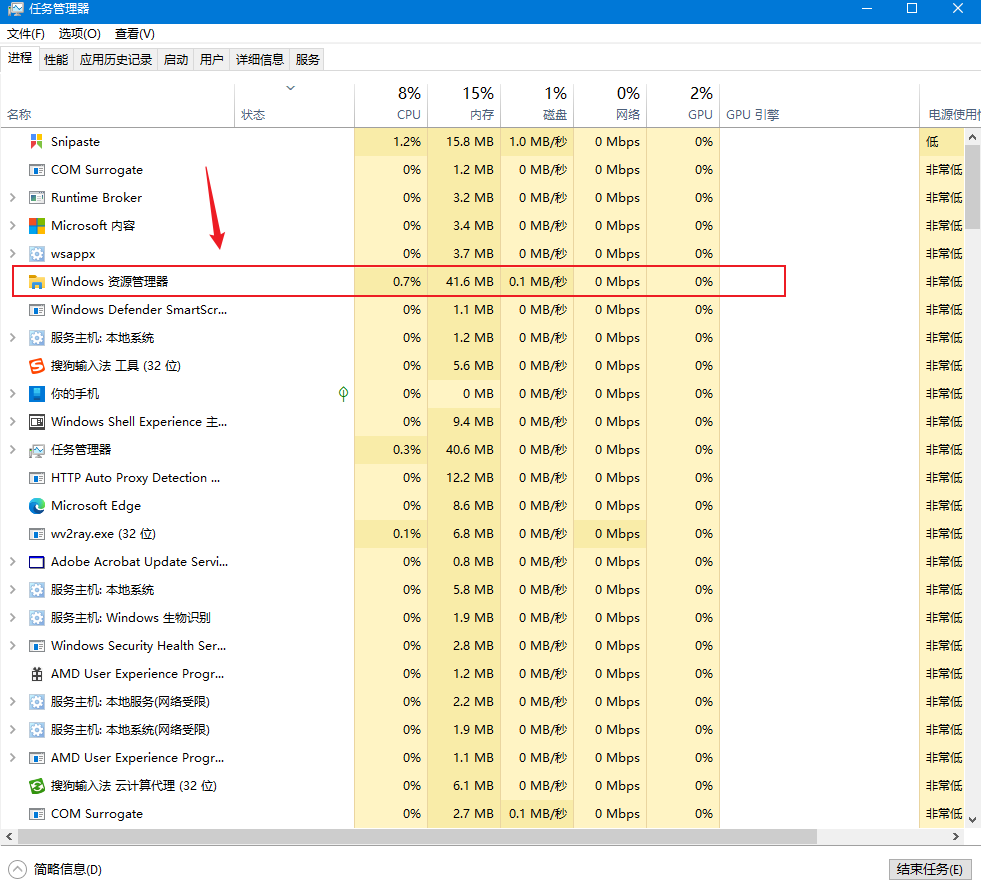Click the 15.8 MB Snipaste memory value
Screen dimensions: 981x894
(x=470, y=141)
